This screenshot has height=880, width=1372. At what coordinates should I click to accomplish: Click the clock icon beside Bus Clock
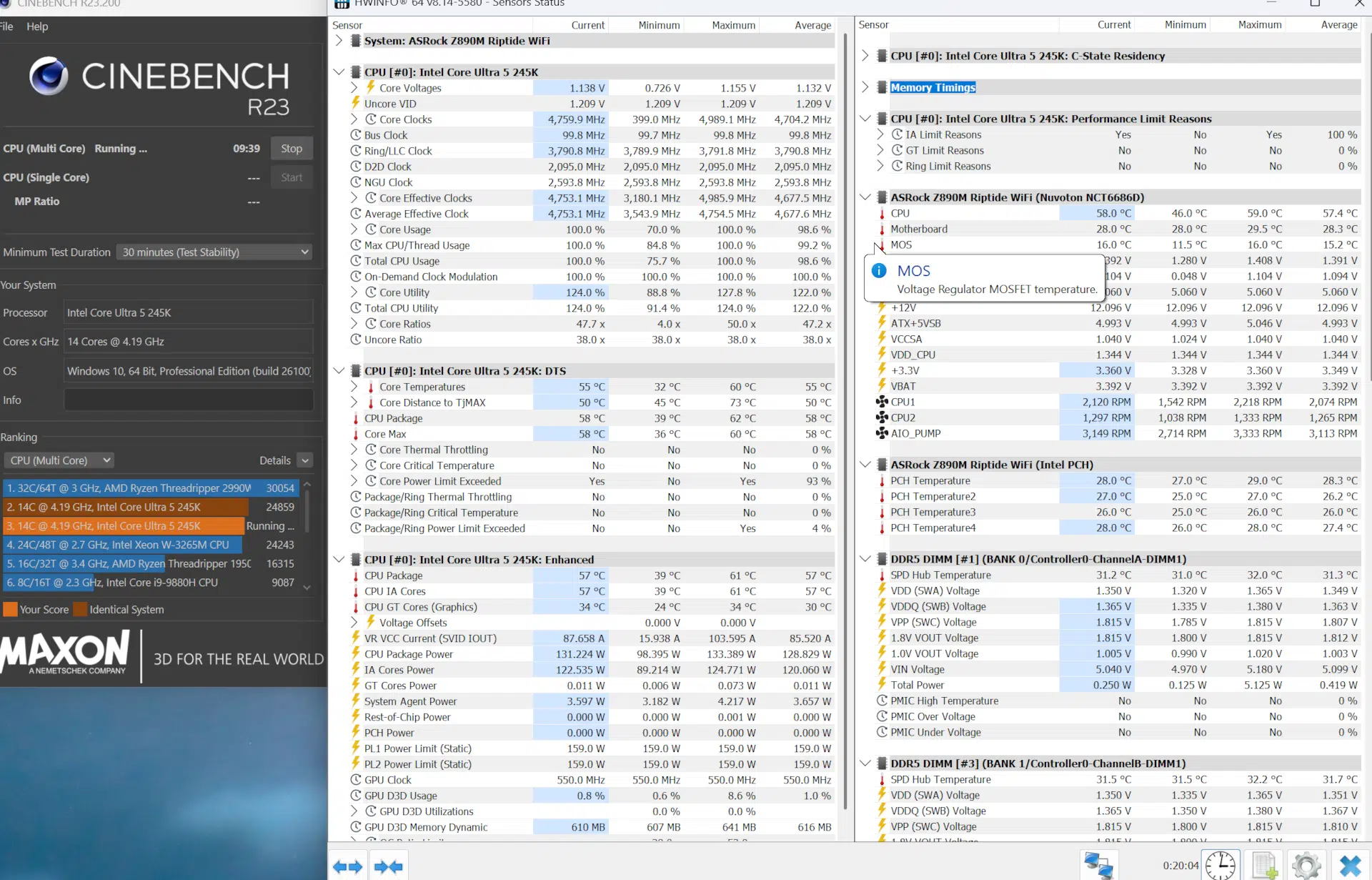tap(355, 134)
